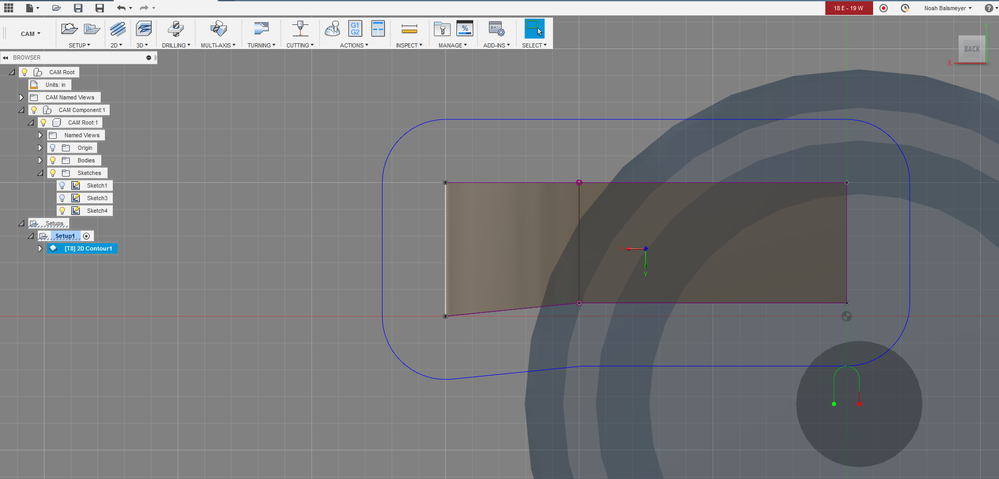This screenshot has width=999, height=479.
Task: Open the INSPECT dropdown menu
Action: click(x=410, y=45)
